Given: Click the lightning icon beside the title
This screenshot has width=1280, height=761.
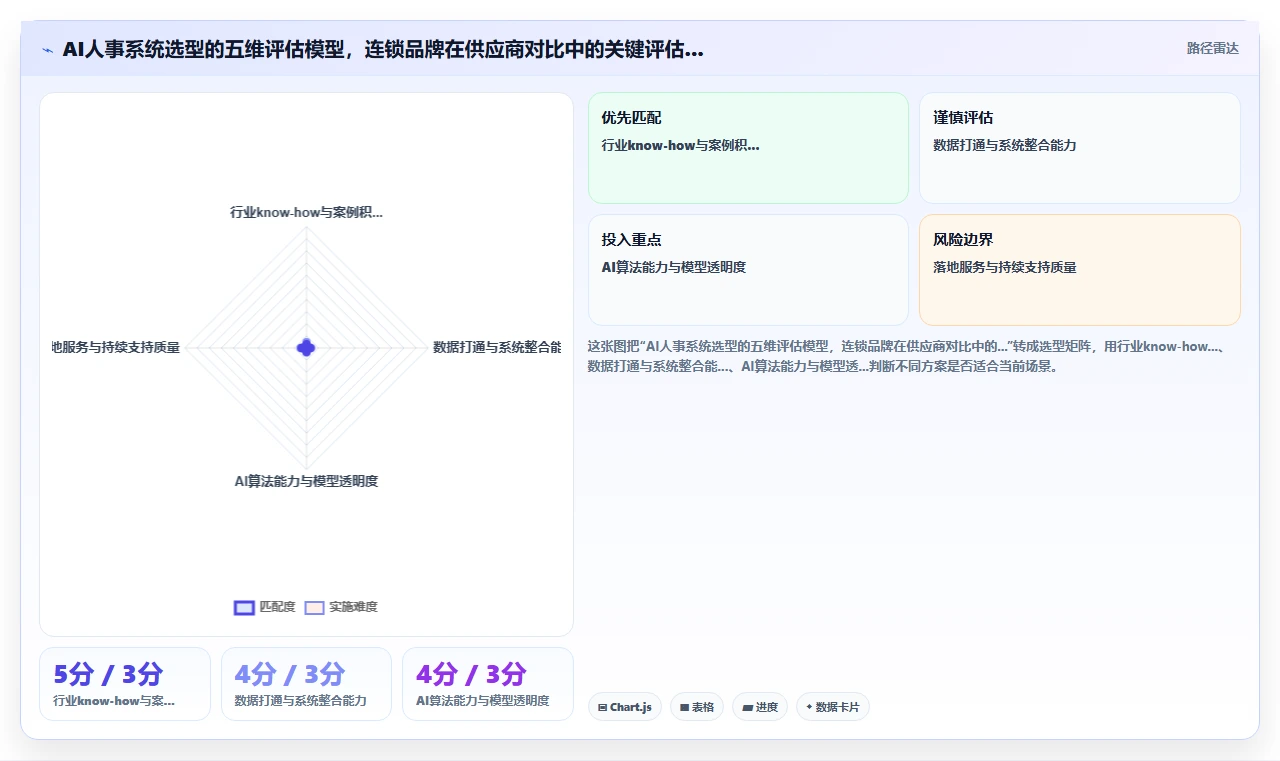Looking at the screenshot, I should click(x=47, y=50).
